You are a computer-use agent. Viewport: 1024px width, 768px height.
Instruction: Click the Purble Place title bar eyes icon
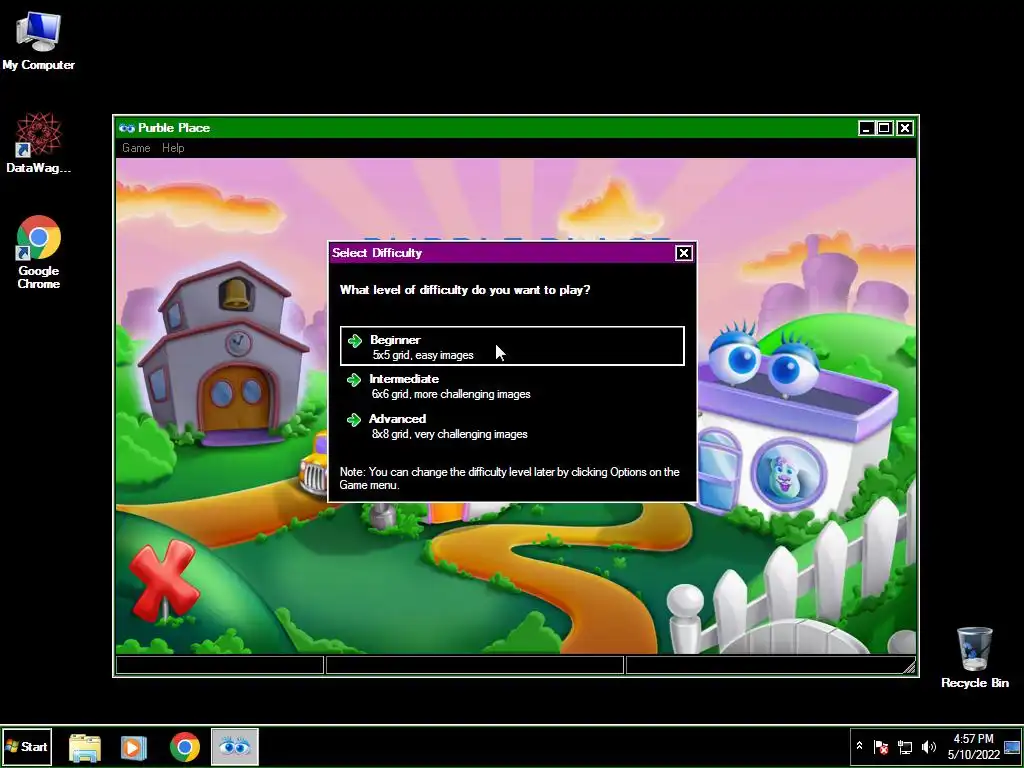127,128
